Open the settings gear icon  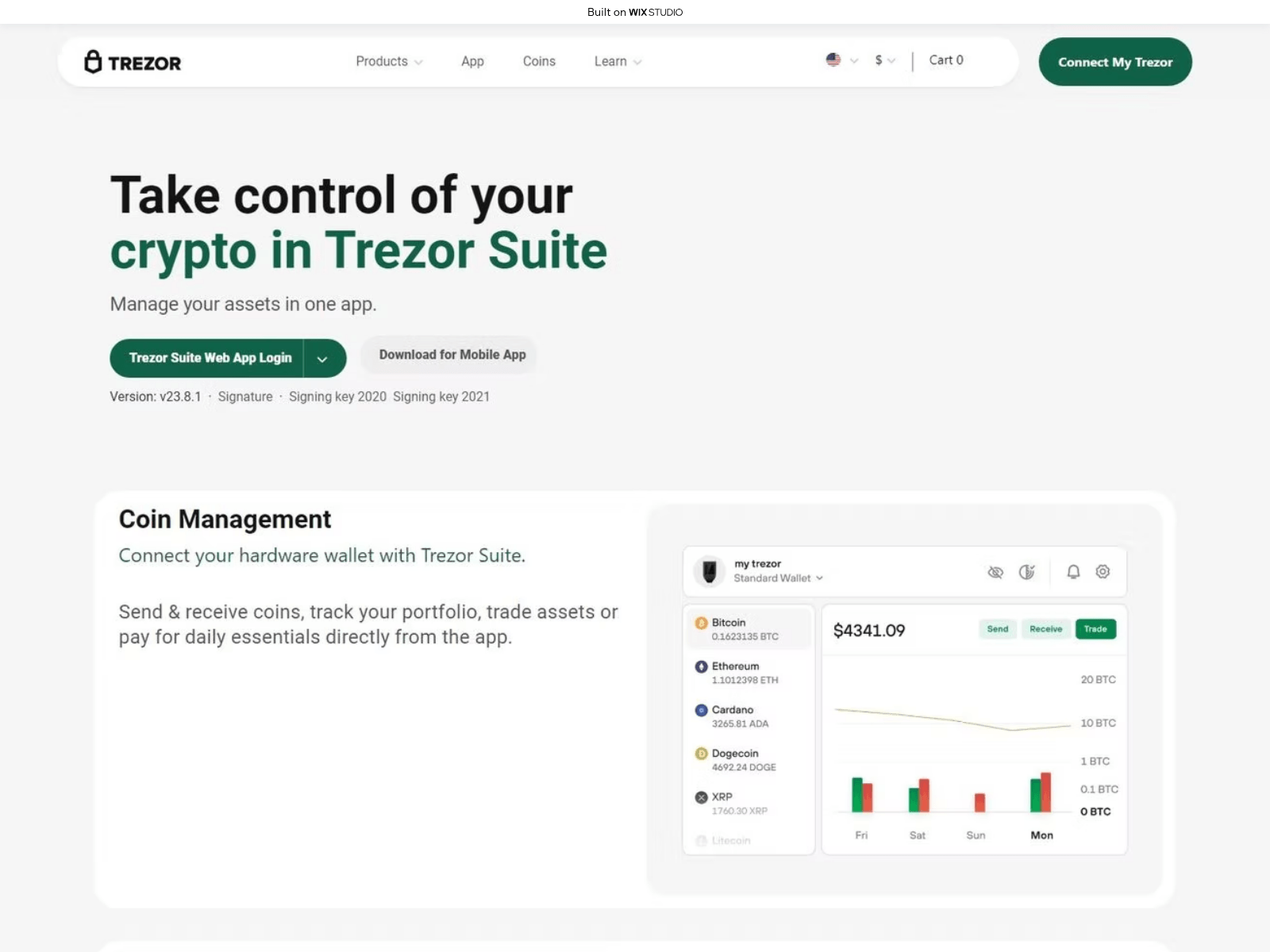coord(1103,572)
